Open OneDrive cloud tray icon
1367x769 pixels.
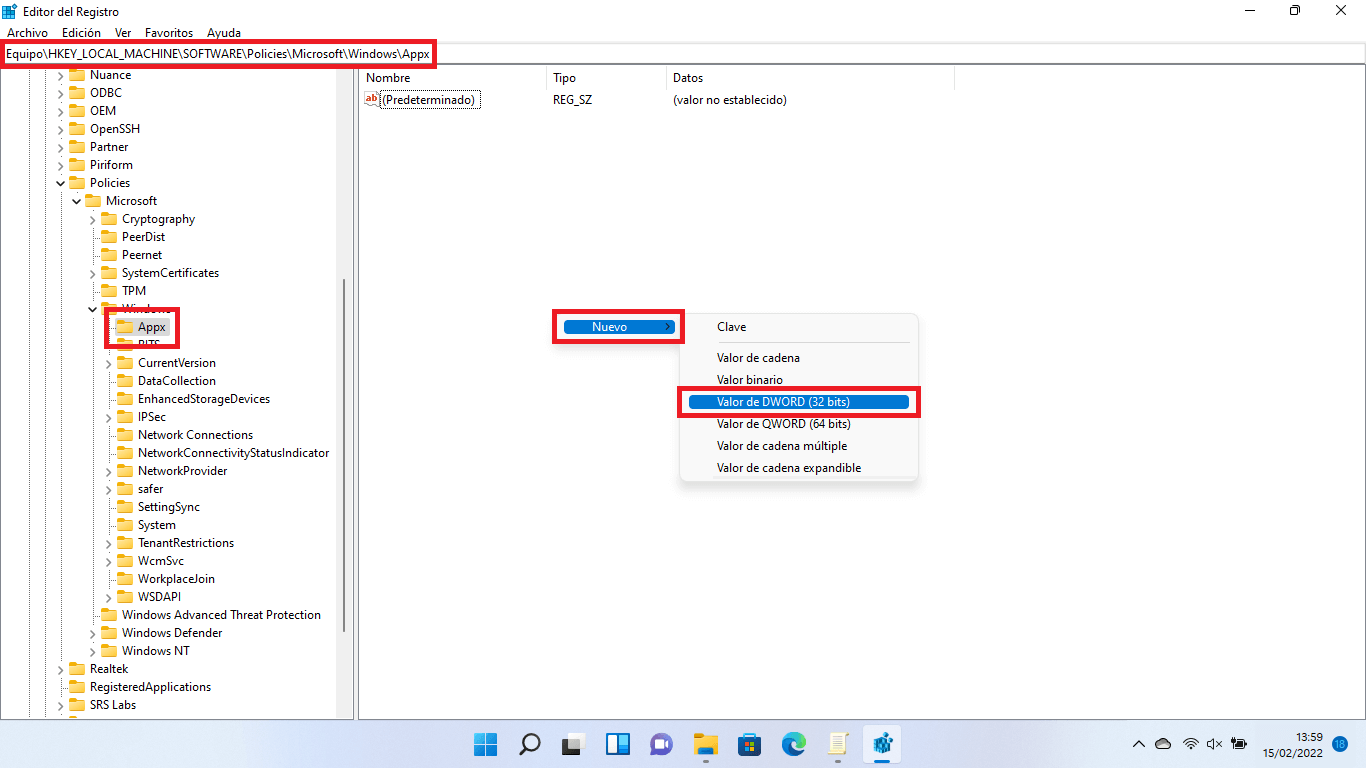tap(1163, 744)
